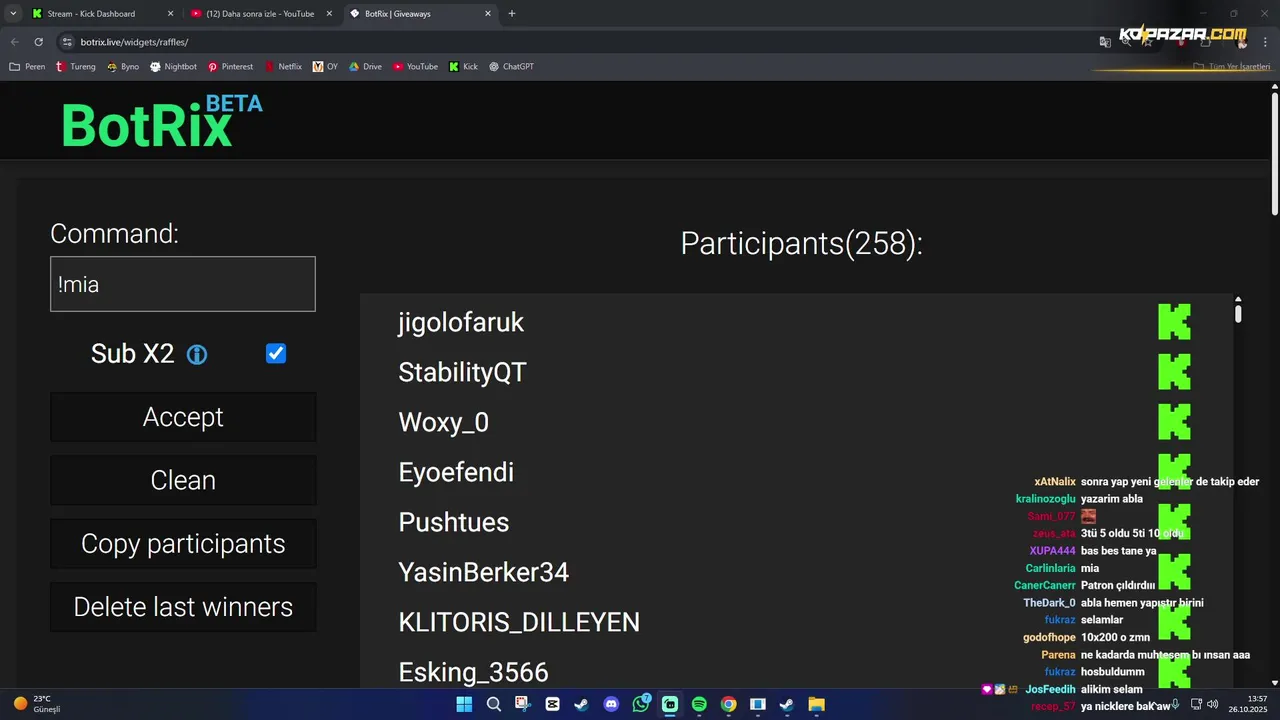
Task: Open the Windows Start menu
Action: [464, 704]
